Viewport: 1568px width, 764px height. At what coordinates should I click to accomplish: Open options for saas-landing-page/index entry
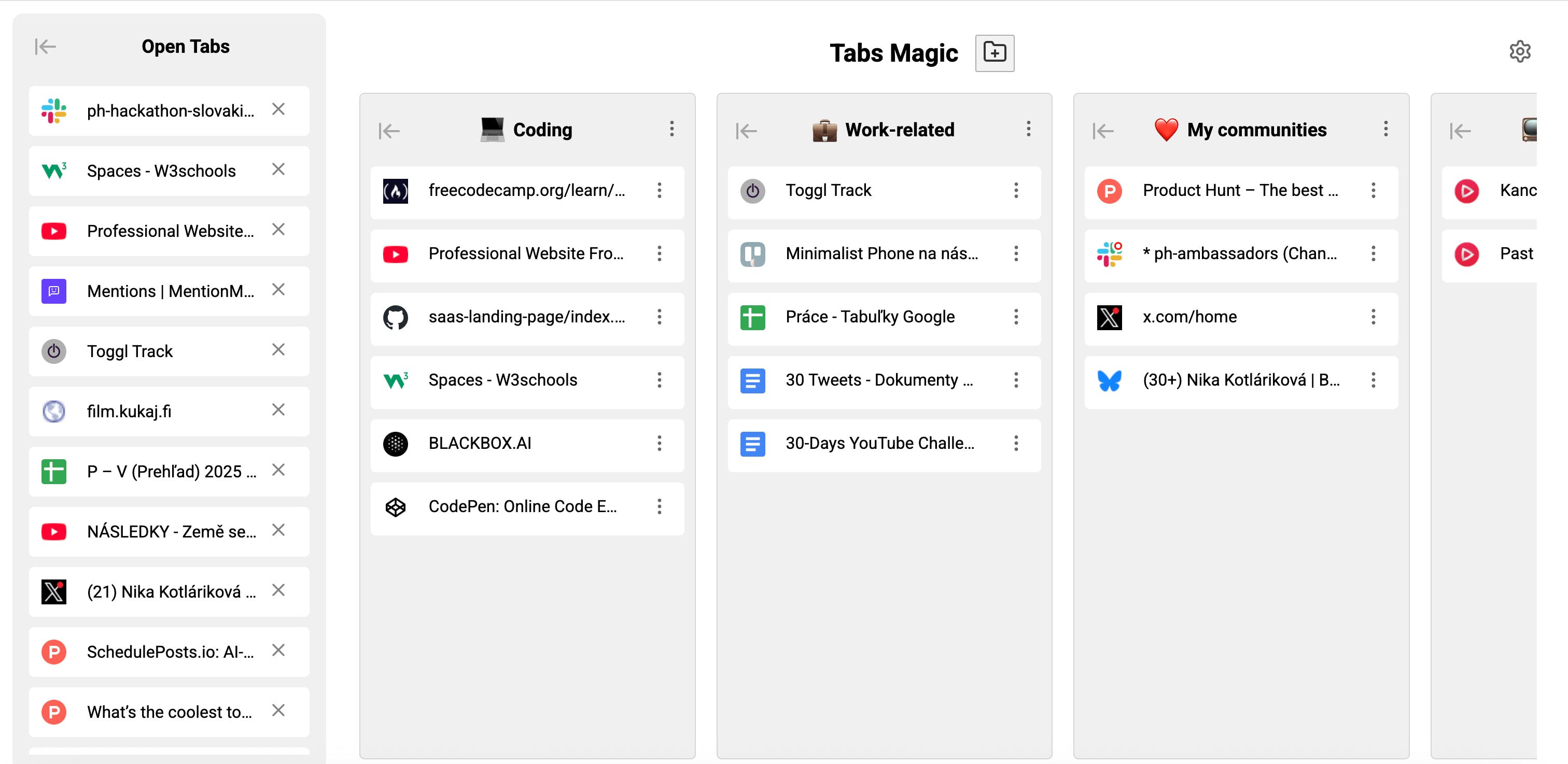click(659, 317)
